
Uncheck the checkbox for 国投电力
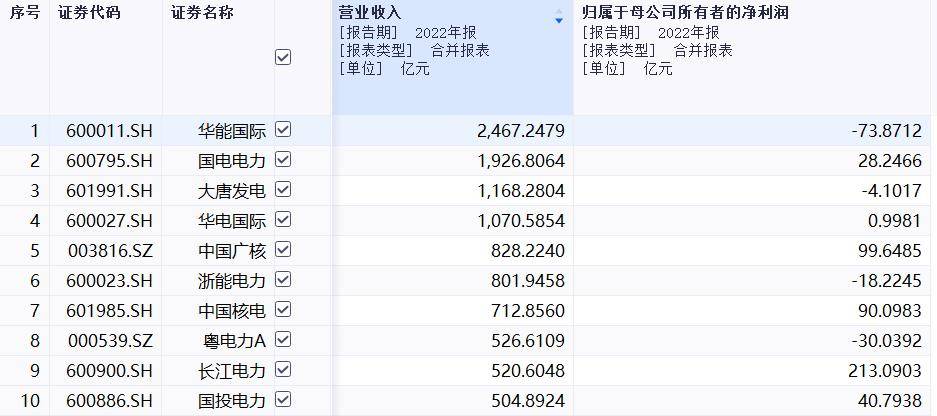[x=283, y=399]
